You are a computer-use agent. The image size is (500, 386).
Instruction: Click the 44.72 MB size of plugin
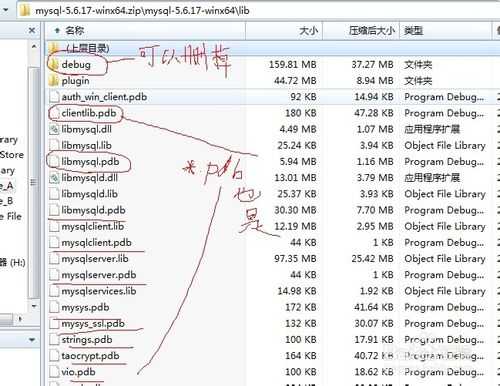[x=295, y=81]
